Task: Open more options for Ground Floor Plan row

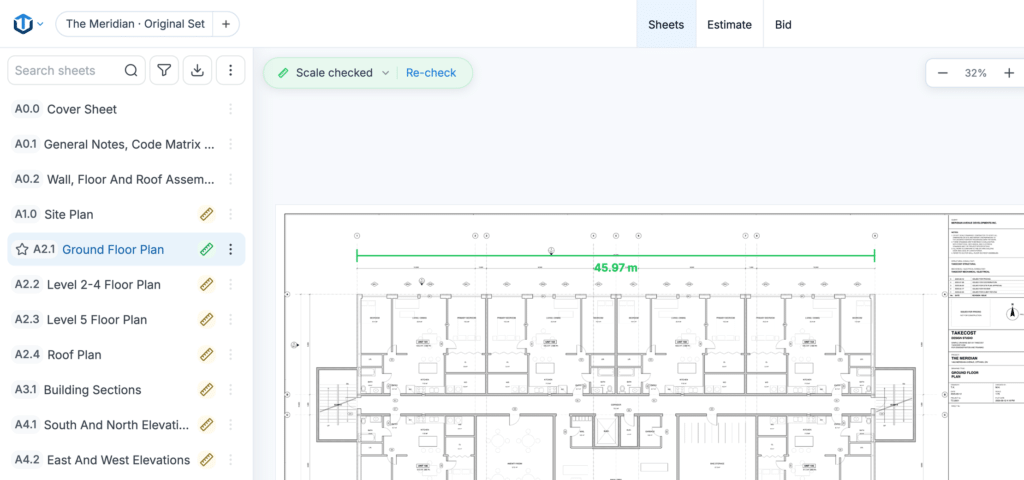Action: 230,249
